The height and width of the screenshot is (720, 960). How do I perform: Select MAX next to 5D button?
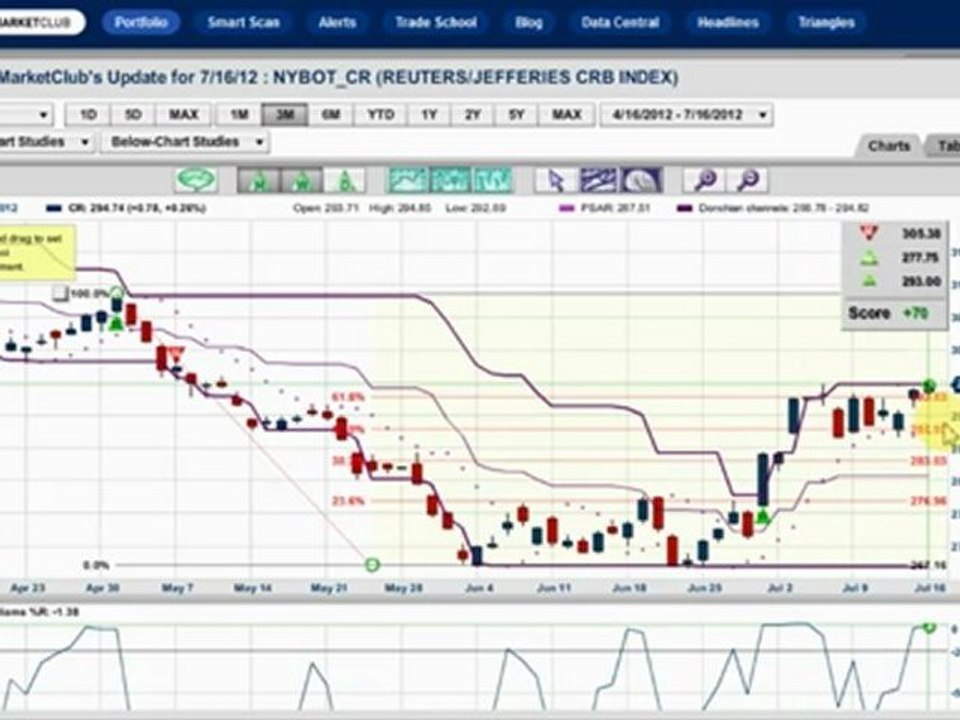183,114
